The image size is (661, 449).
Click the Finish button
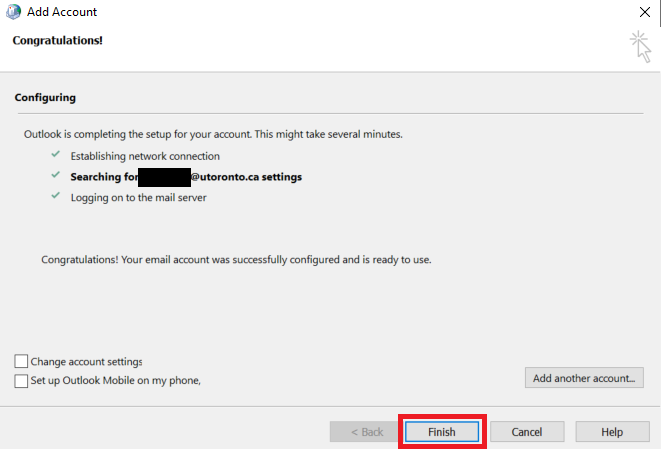pos(442,432)
